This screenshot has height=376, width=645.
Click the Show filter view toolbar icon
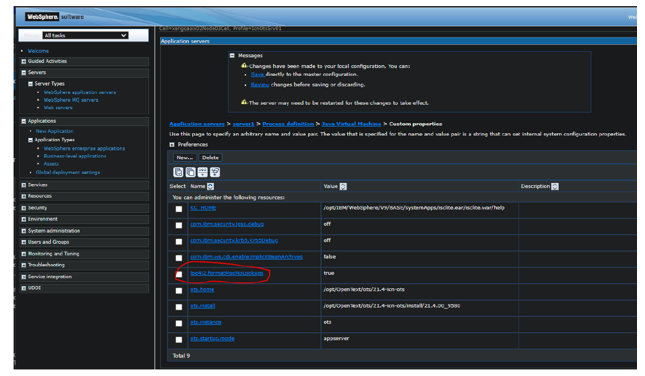click(203, 172)
